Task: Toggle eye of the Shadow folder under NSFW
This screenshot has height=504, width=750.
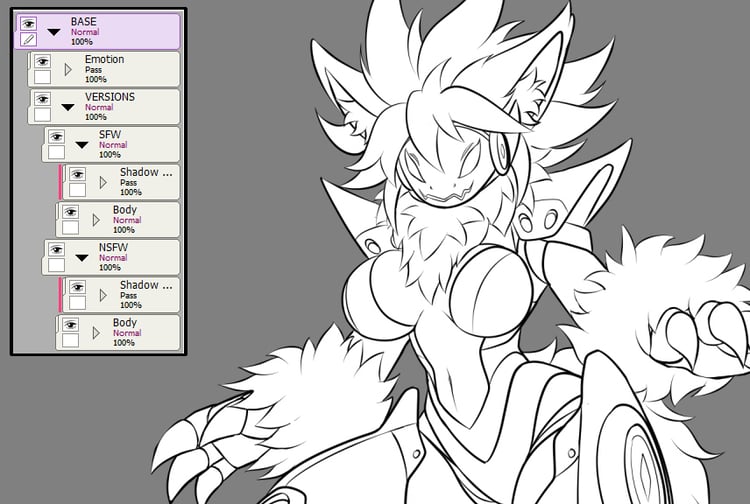Action: coord(77,287)
